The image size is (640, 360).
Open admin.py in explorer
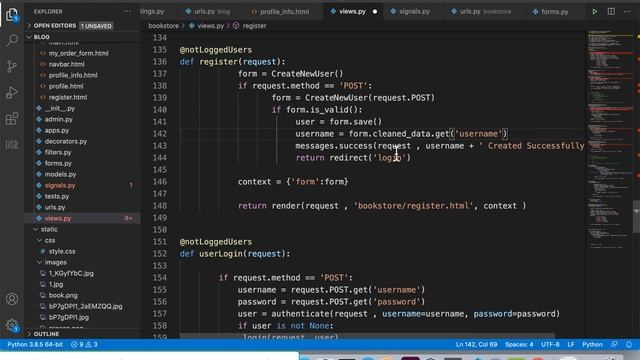58,119
